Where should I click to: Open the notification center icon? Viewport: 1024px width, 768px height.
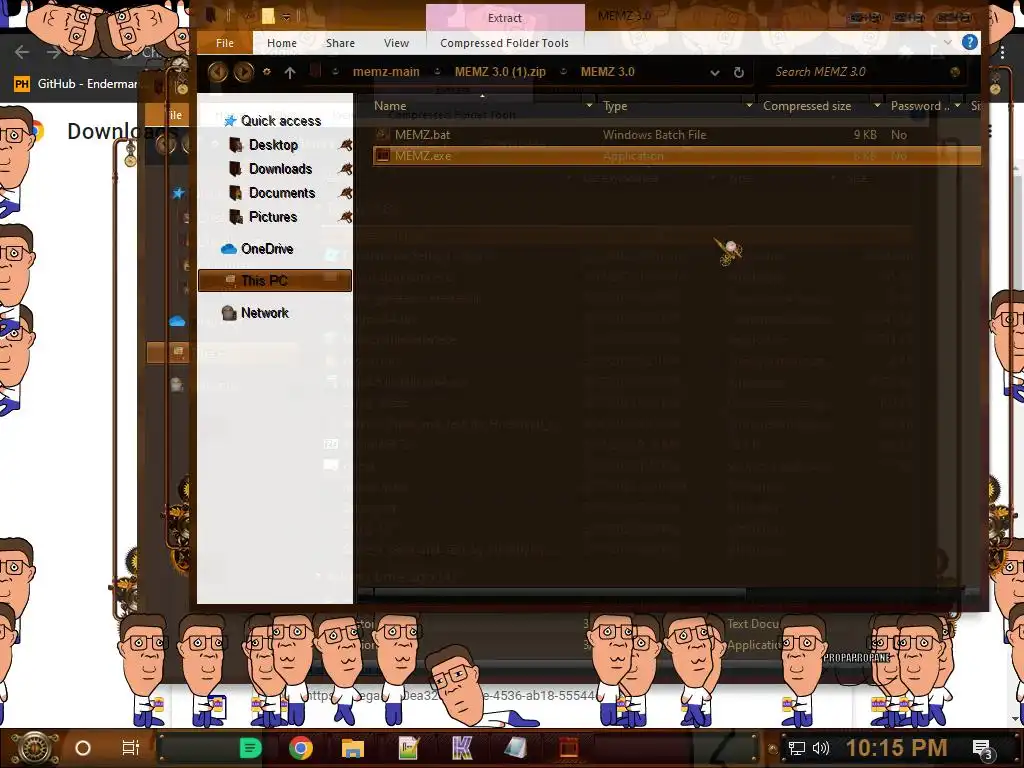(982, 749)
